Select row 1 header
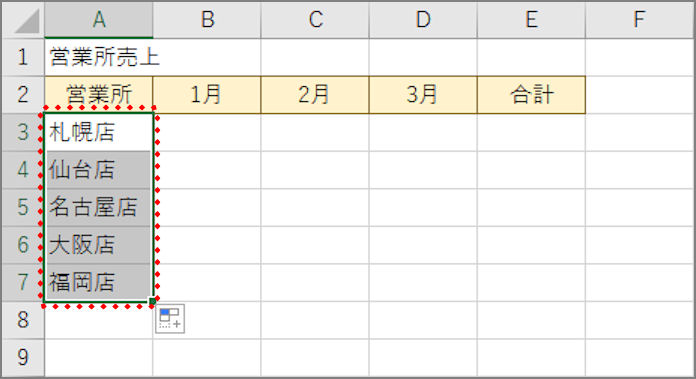This screenshot has width=696, height=379. coord(23,57)
